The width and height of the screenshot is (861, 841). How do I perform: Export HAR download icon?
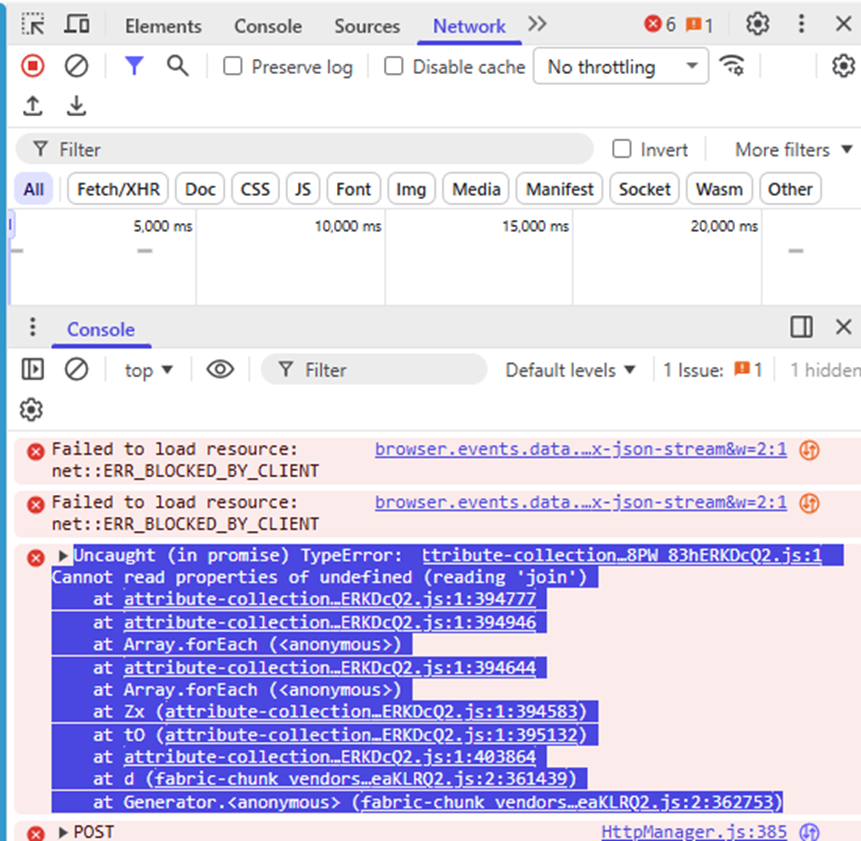pyautogui.click(x=76, y=106)
